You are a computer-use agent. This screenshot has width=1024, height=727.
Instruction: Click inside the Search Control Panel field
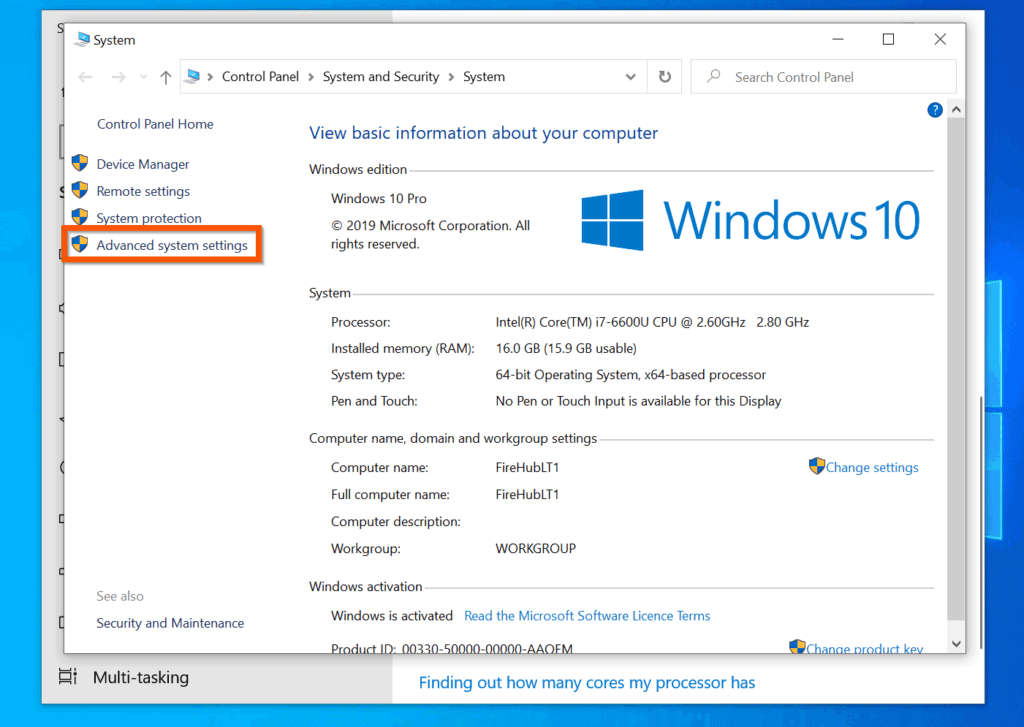click(800, 76)
